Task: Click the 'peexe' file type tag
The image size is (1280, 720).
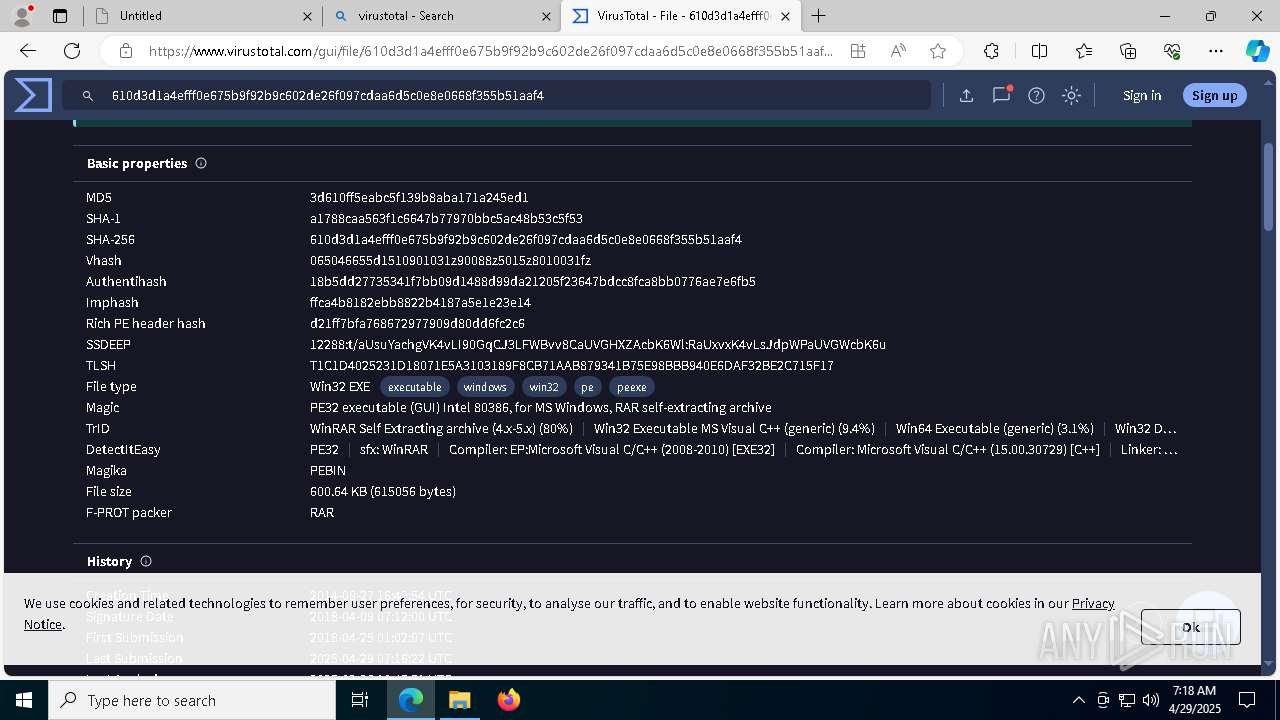Action: (632, 387)
